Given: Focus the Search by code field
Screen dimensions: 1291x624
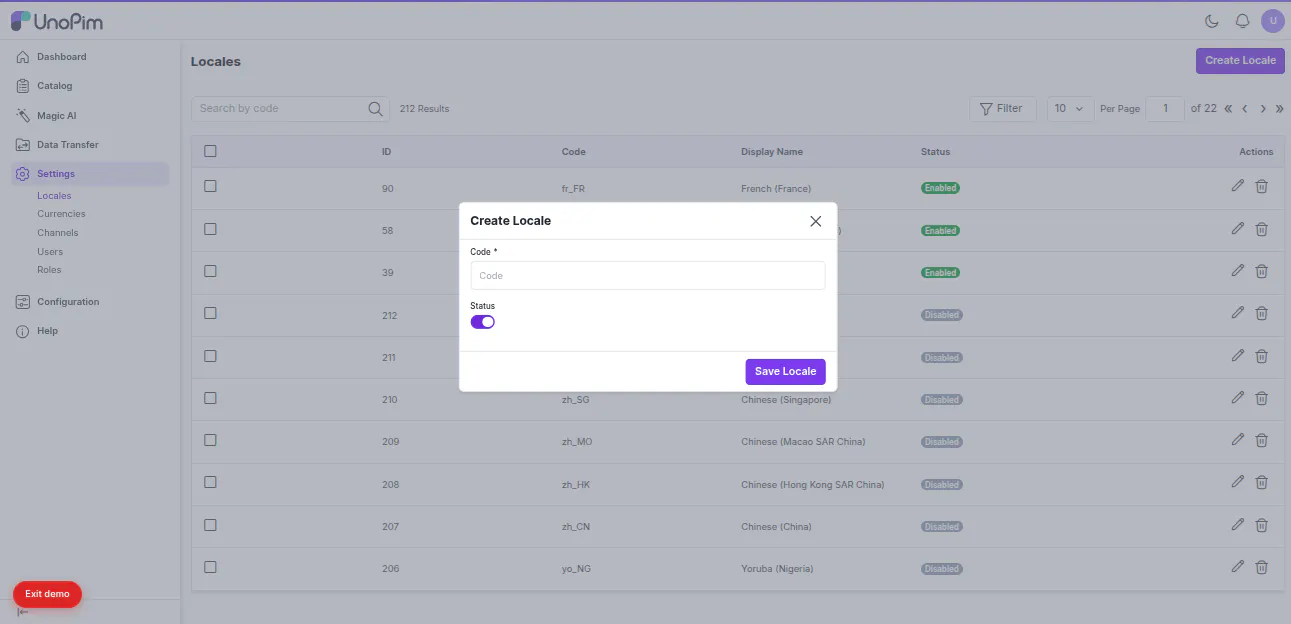Looking at the screenshot, I should pos(289,108).
